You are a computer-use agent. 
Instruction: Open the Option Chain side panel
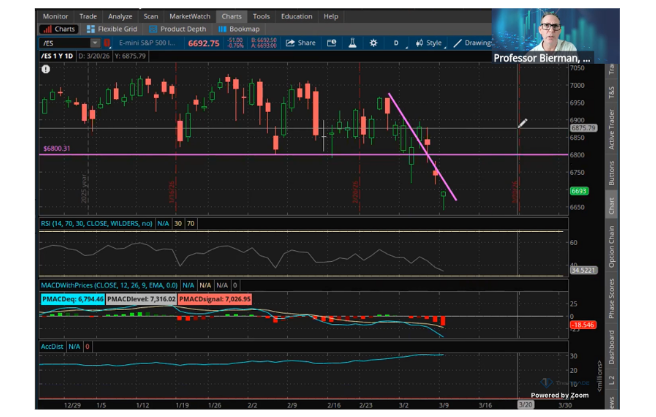(611, 247)
